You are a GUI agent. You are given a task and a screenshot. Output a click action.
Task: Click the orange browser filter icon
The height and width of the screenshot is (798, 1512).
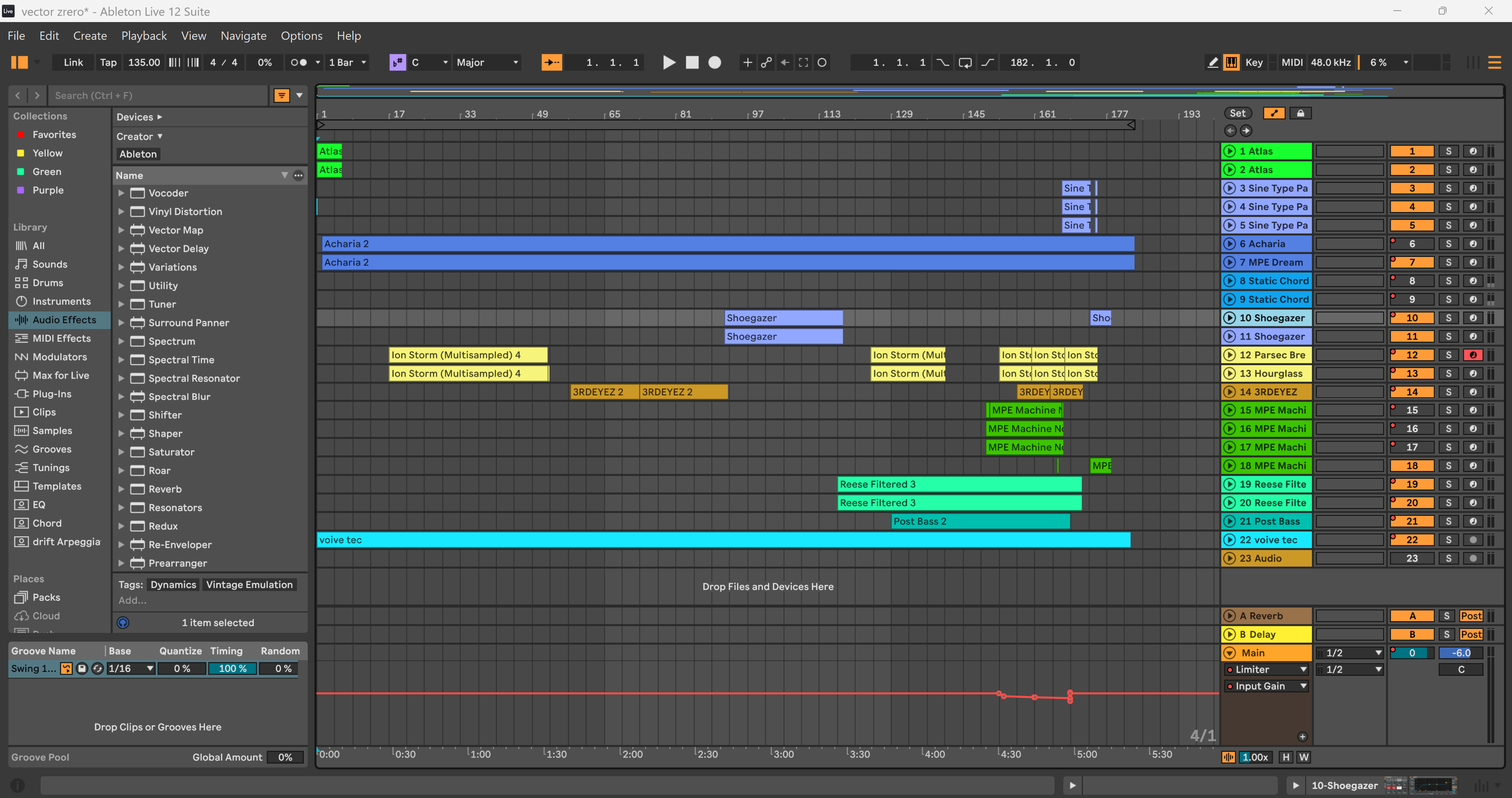click(x=282, y=95)
